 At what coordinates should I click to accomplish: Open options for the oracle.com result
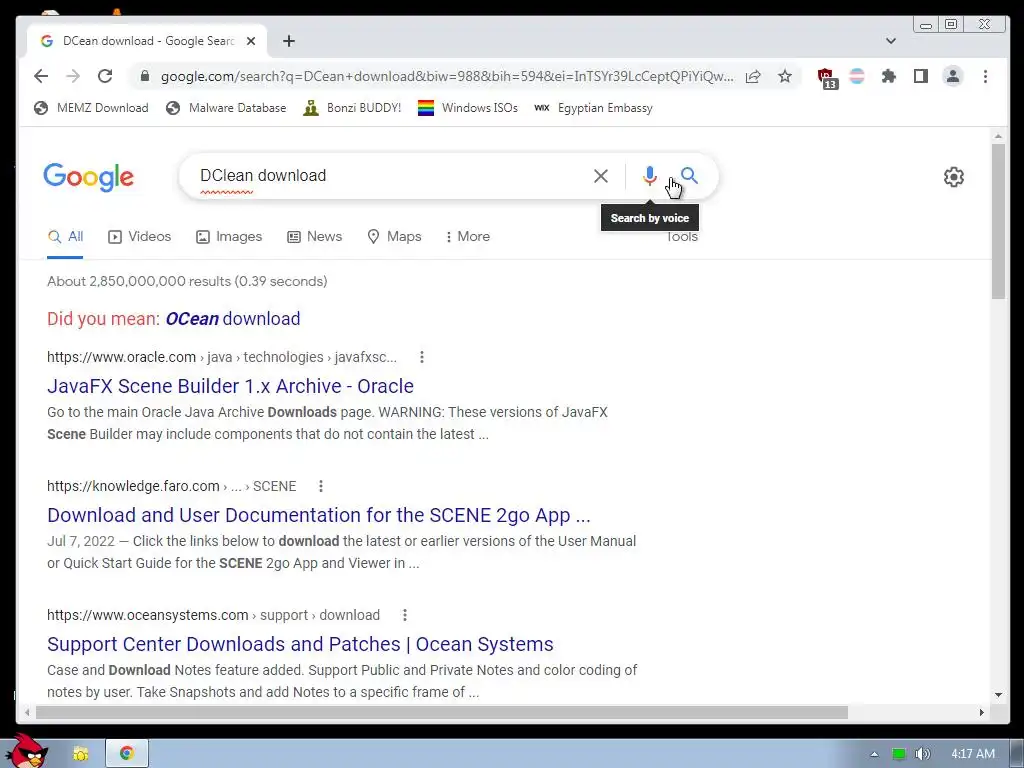point(422,357)
